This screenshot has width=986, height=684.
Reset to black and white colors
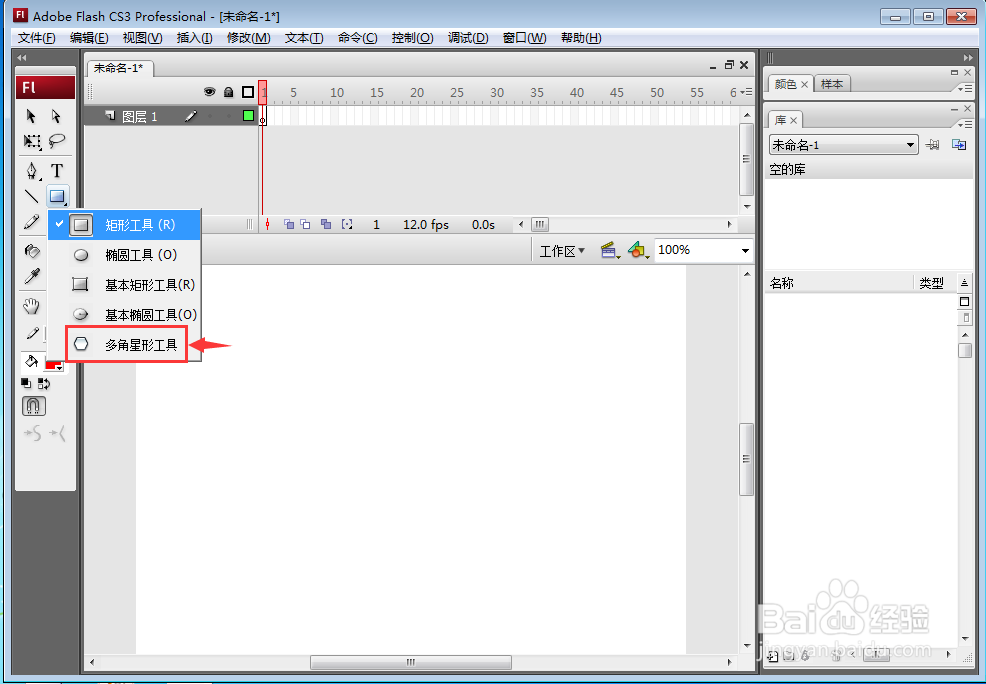tap(26, 383)
